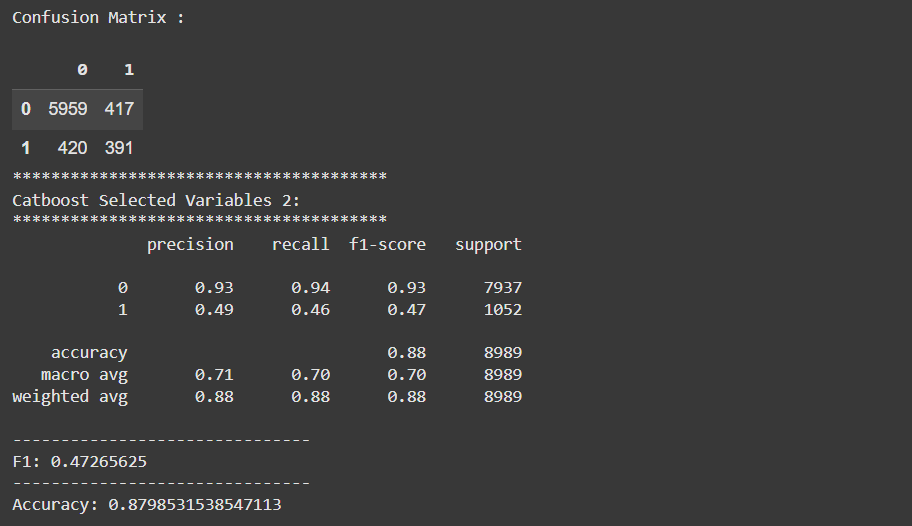The image size is (912, 526).
Task: Click the "macro avg" row label
Action: coord(84,375)
